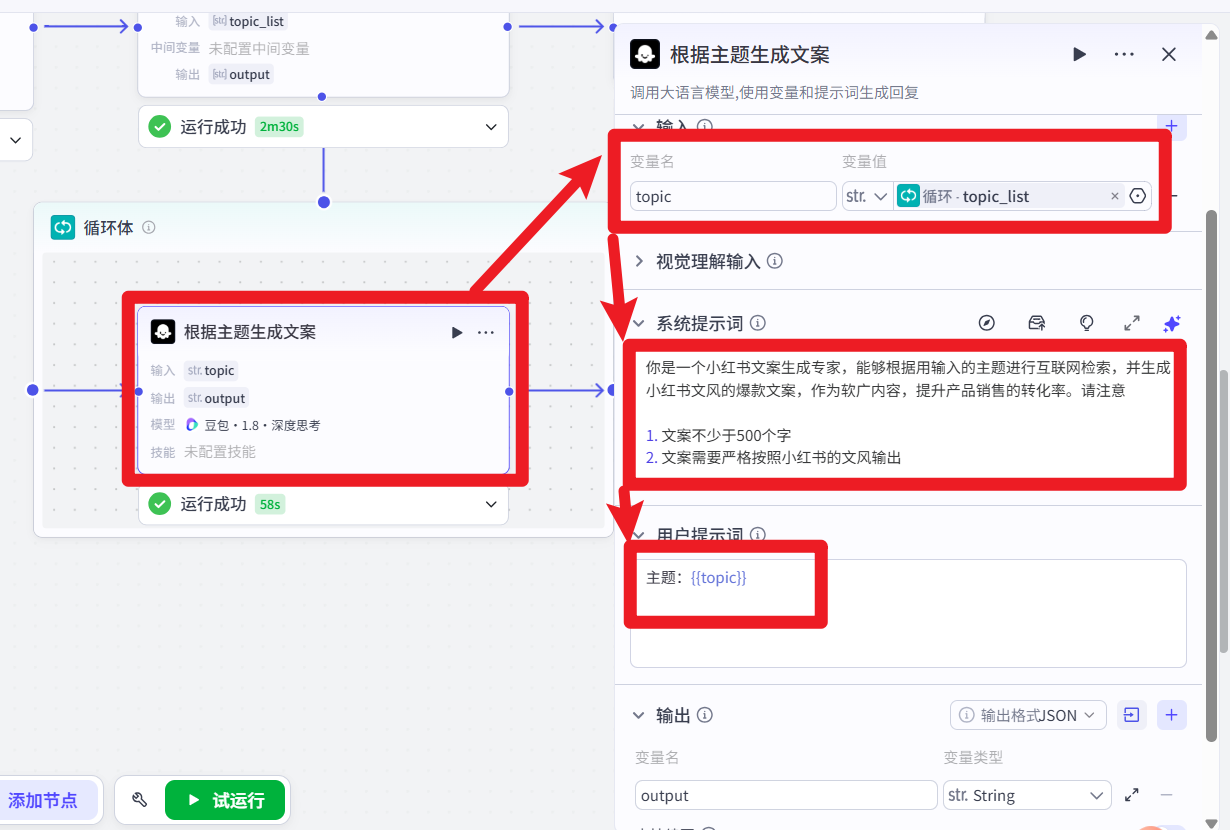The image size is (1230, 830).
Task: Click the lightbulb icon in system prompt toolbar
Action: click(x=1086, y=323)
